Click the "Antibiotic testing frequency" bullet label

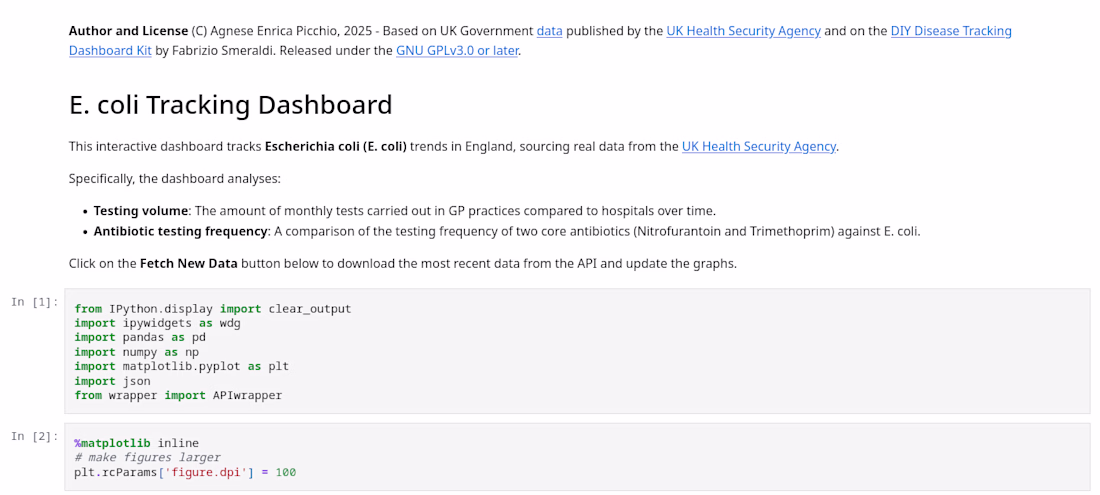(x=180, y=231)
